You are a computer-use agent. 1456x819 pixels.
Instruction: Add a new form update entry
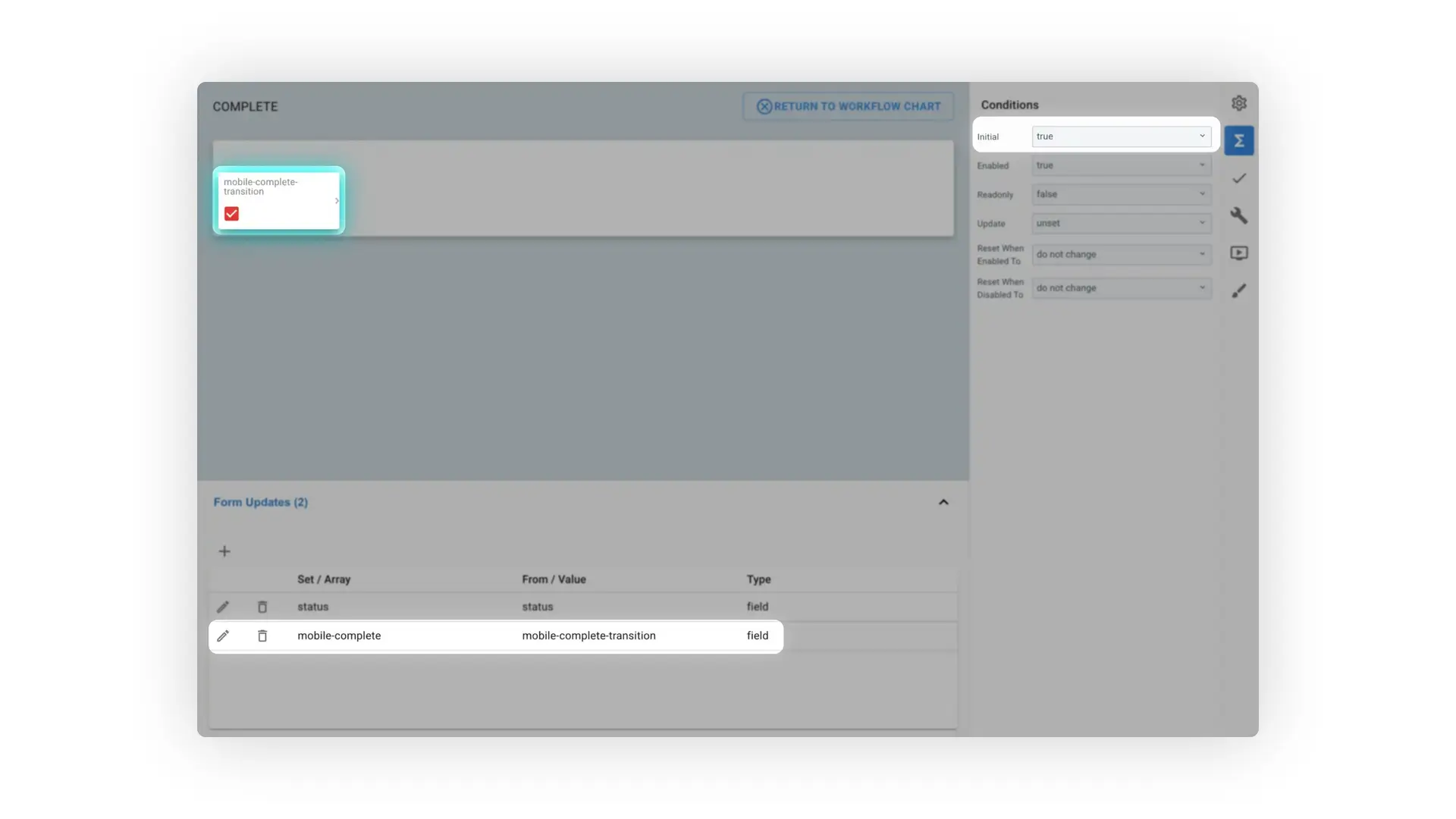224,551
